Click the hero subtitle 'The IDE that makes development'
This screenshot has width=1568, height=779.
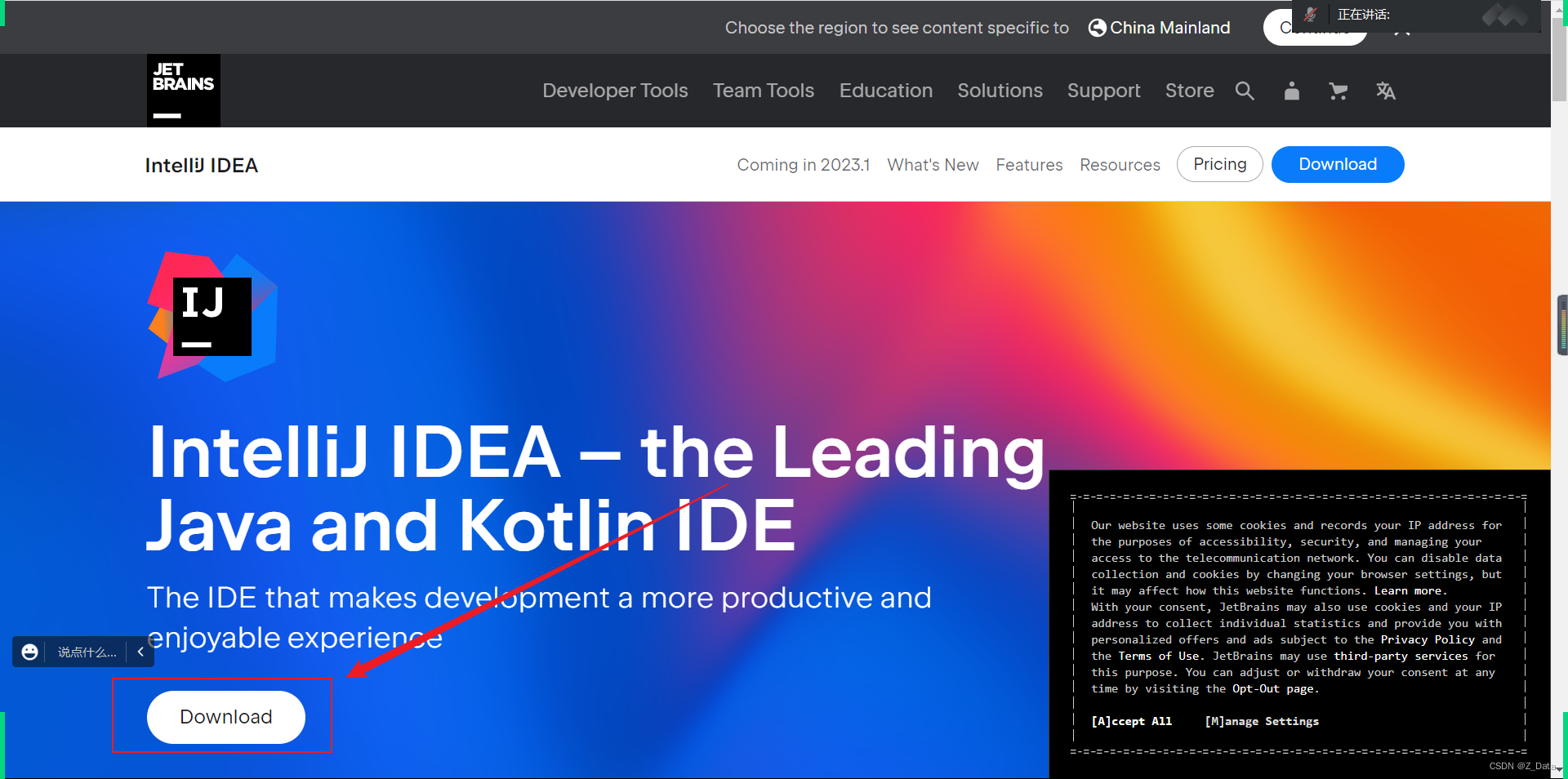539,617
